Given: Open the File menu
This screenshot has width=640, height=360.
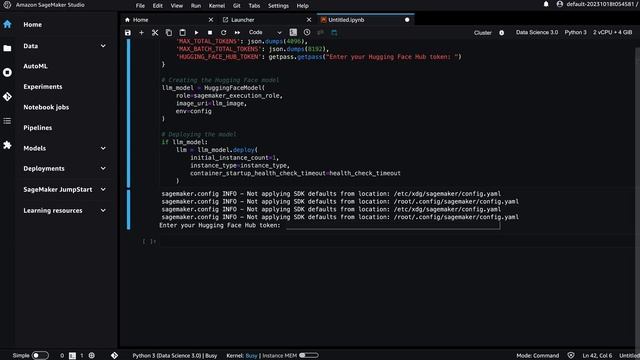Looking at the screenshot, I should point(140,6).
